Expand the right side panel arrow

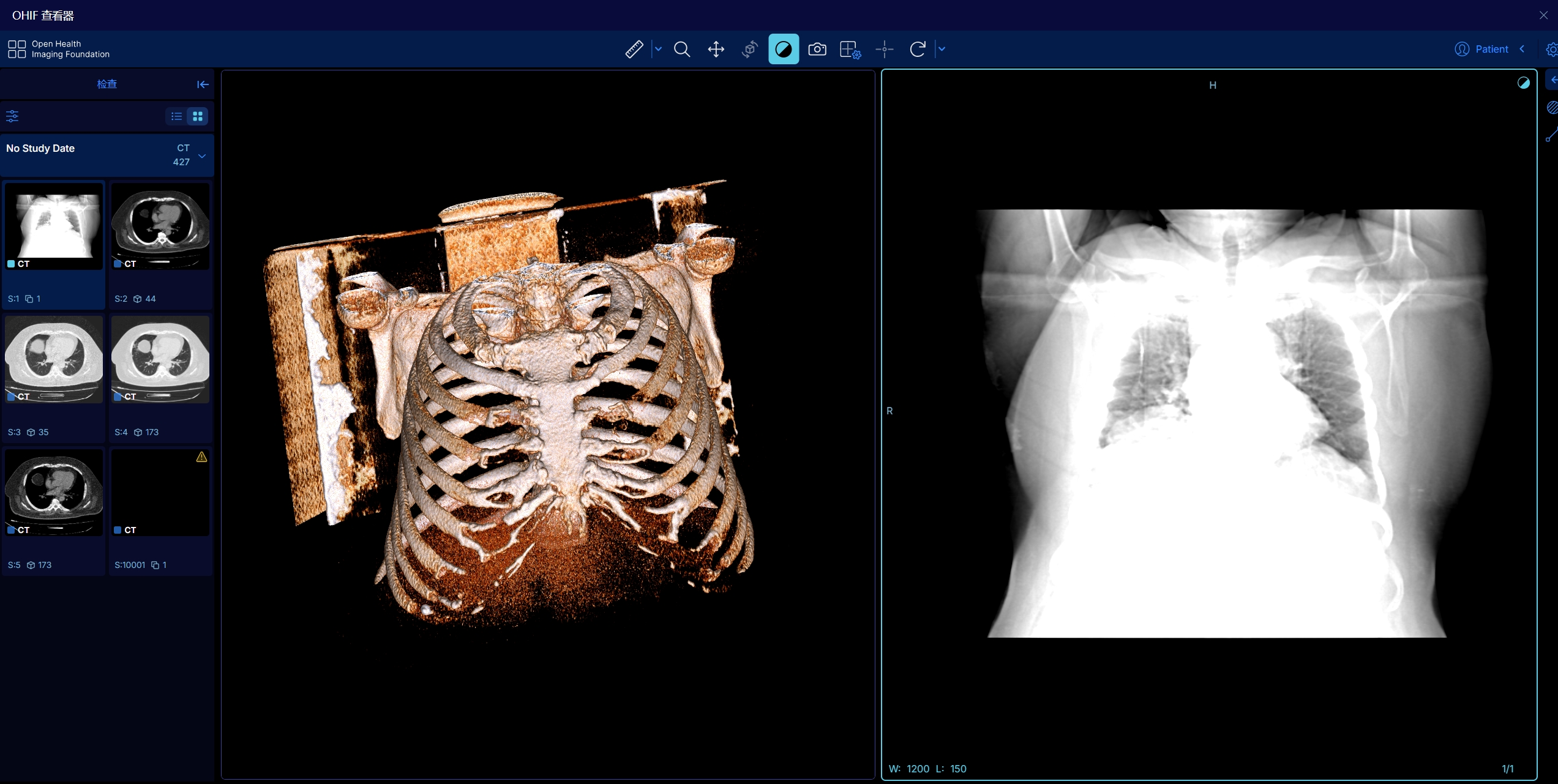[1553, 80]
